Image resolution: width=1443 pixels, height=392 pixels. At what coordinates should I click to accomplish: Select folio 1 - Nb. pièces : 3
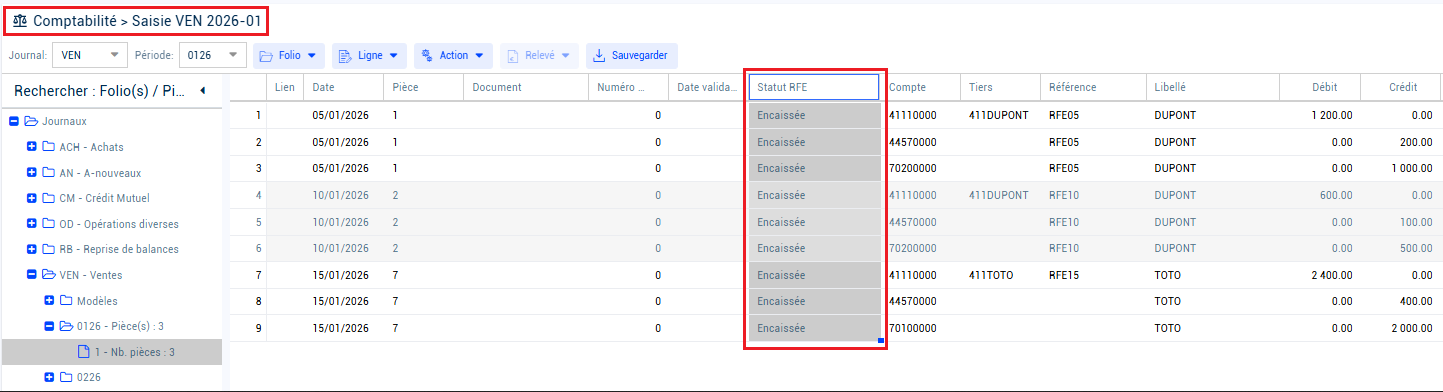tap(135, 352)
